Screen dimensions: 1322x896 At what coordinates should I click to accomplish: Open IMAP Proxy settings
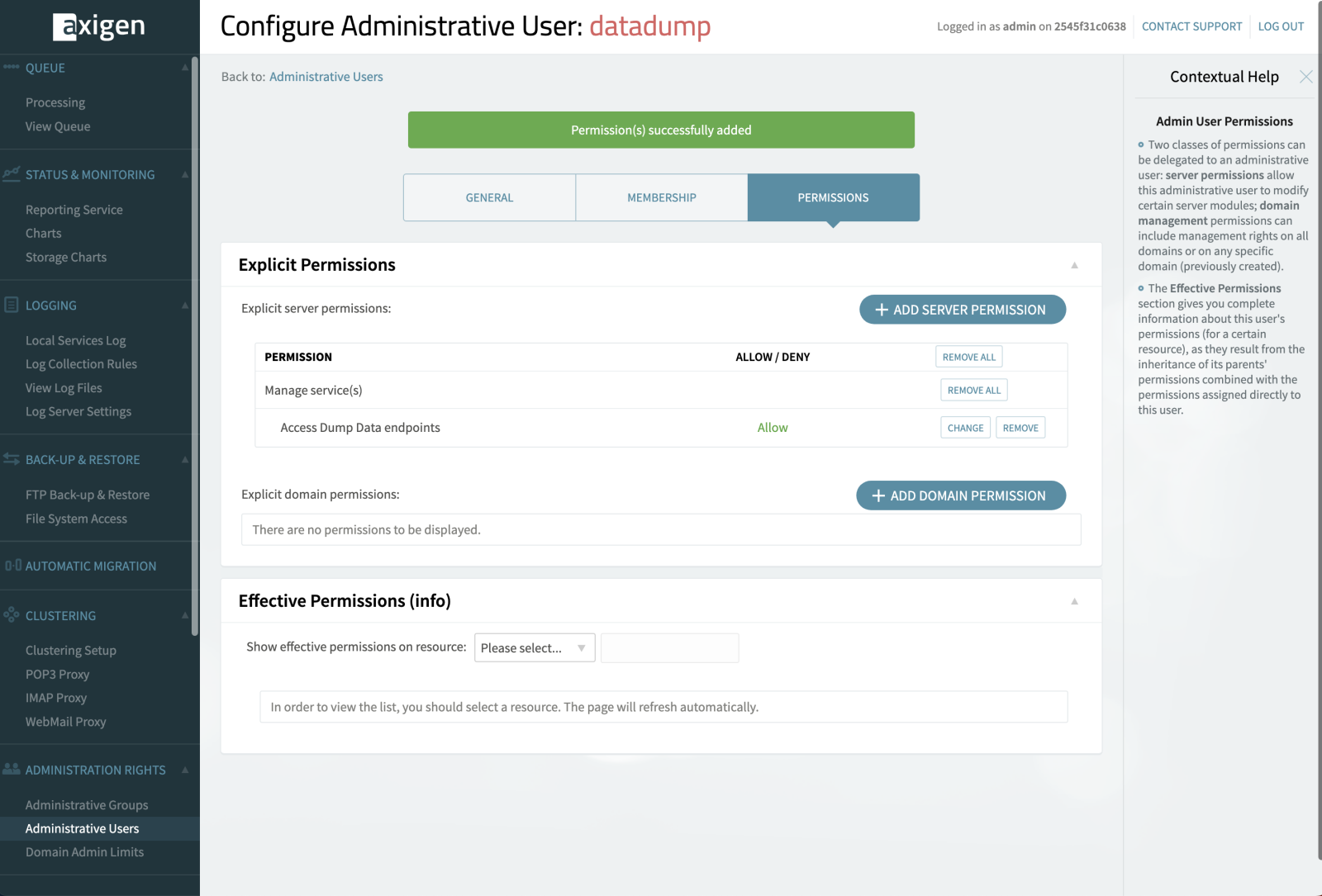[x=56, y=698]
